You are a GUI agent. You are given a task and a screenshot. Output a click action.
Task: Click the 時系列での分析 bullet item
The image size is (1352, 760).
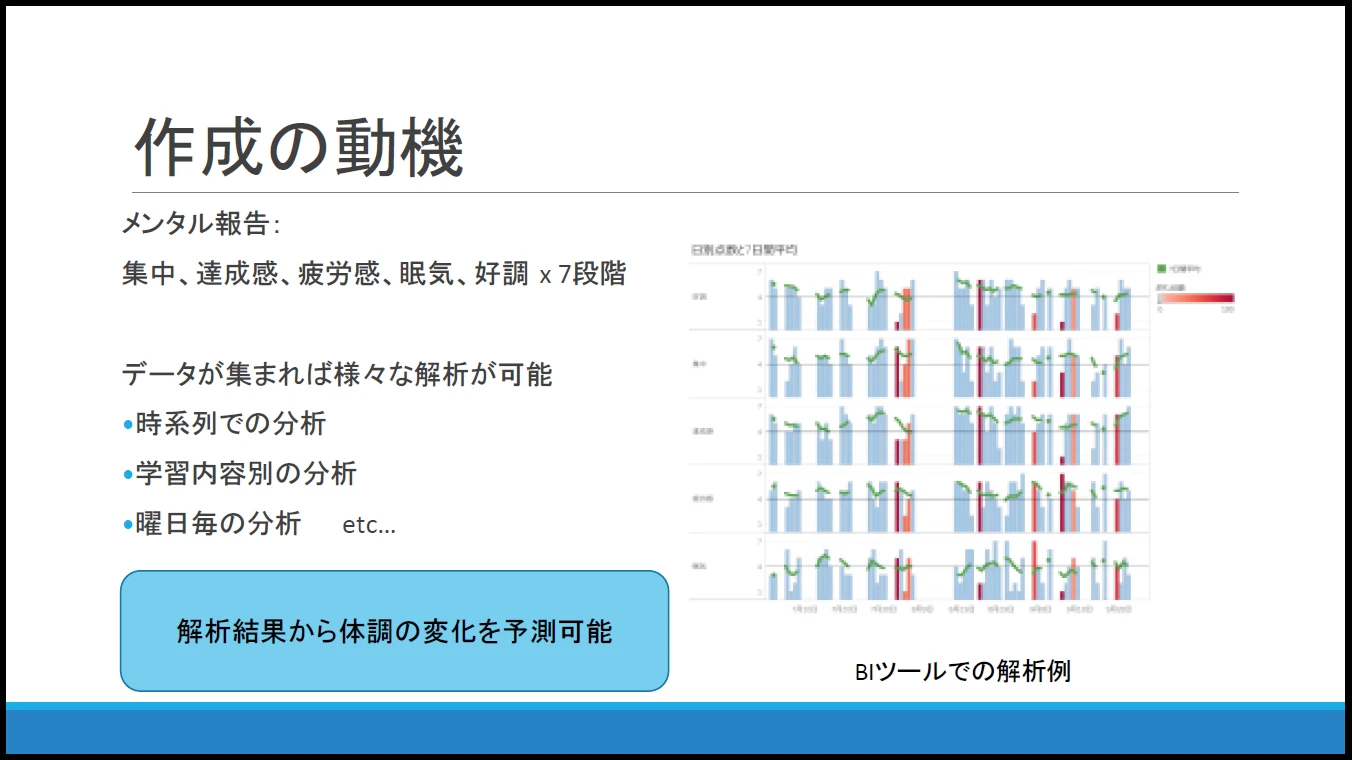click(x=230, y=424)
